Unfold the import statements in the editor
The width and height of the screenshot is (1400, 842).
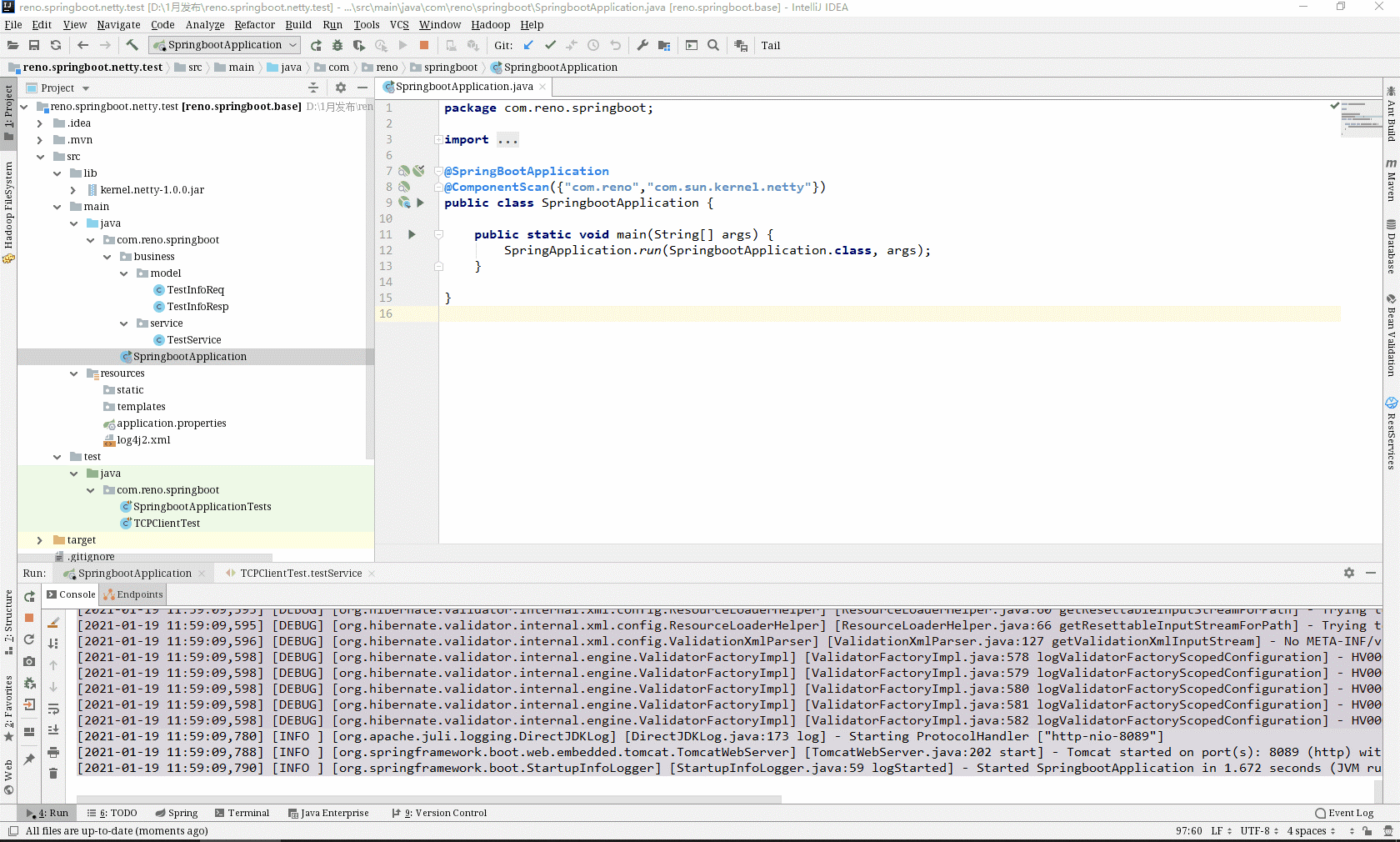438,140
